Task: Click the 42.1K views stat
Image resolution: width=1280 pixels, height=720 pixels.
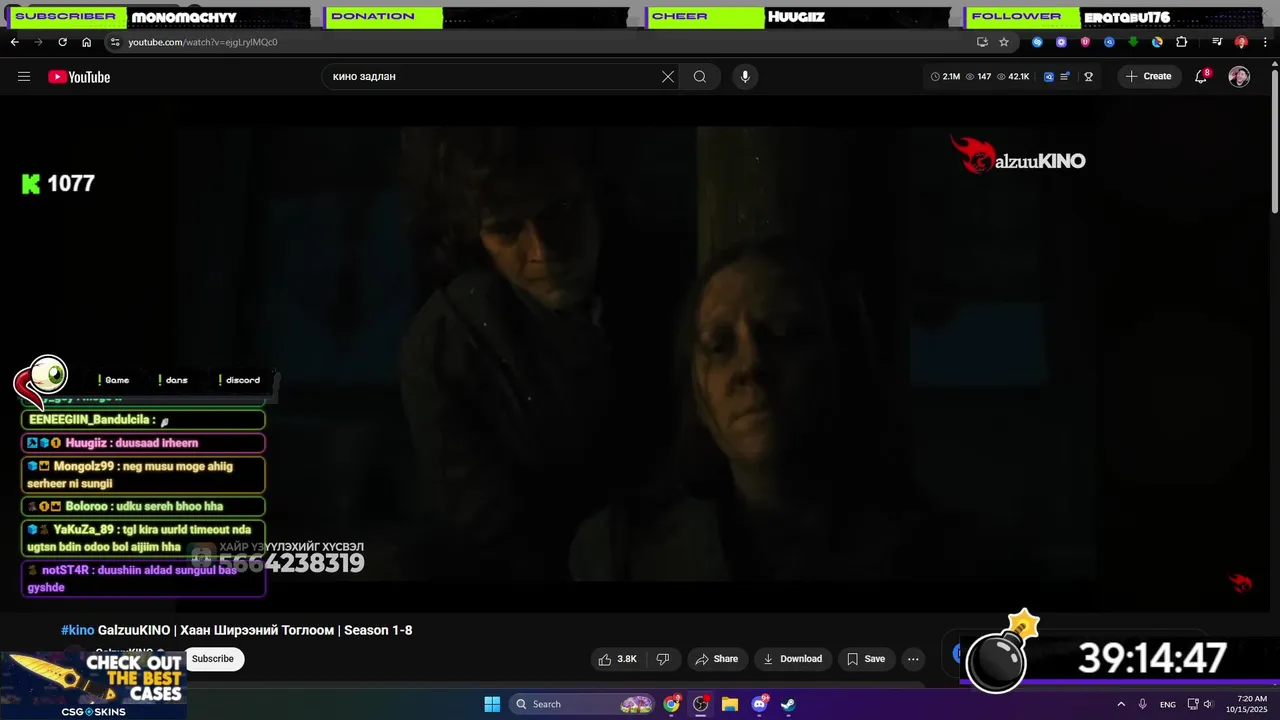Action: click(x=1013, y=77)
